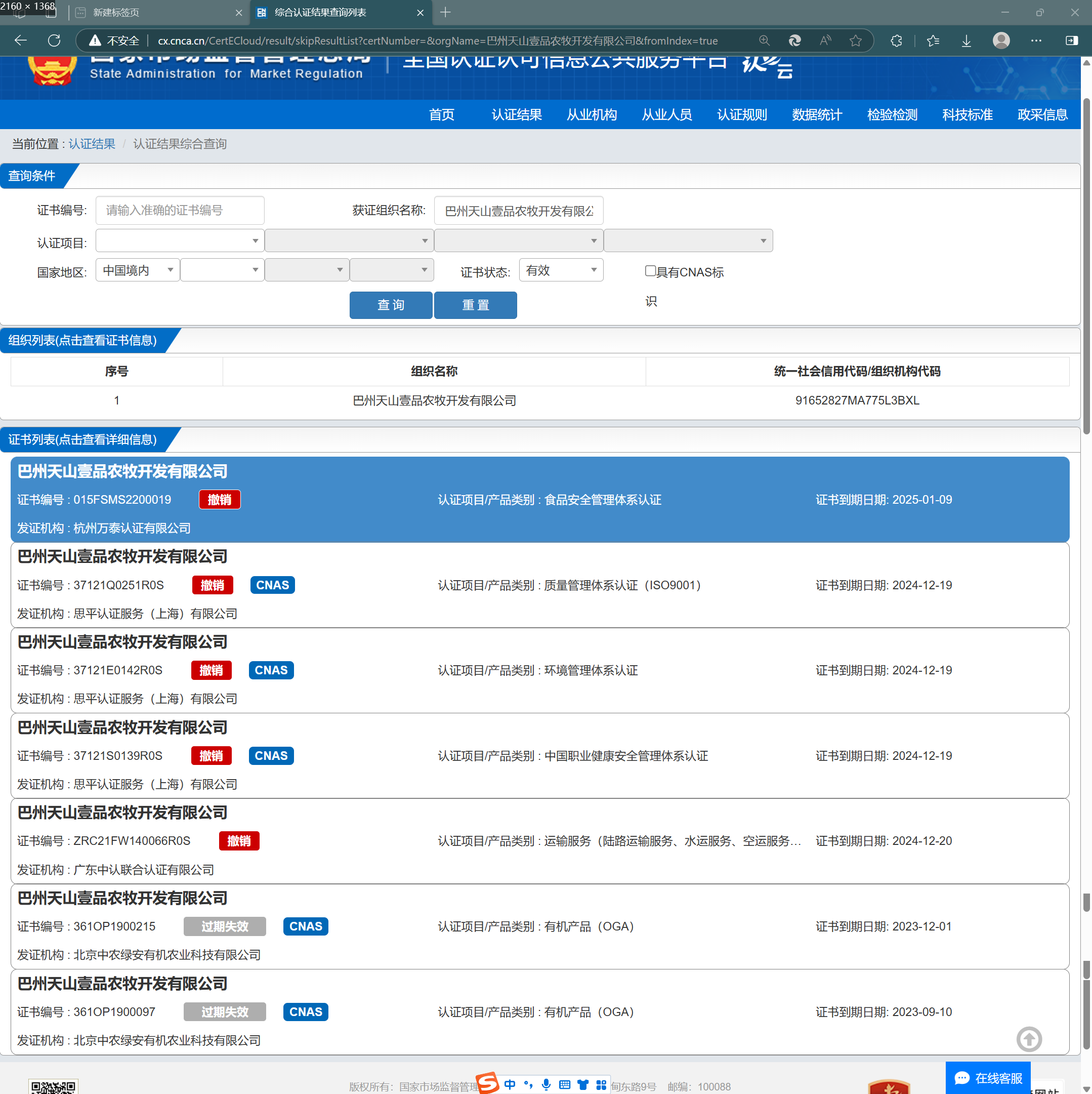Open the browser extensions puzzle icon
Image resolution: width=1092 pixels, height=1094 pixels.
pos(896,40)
